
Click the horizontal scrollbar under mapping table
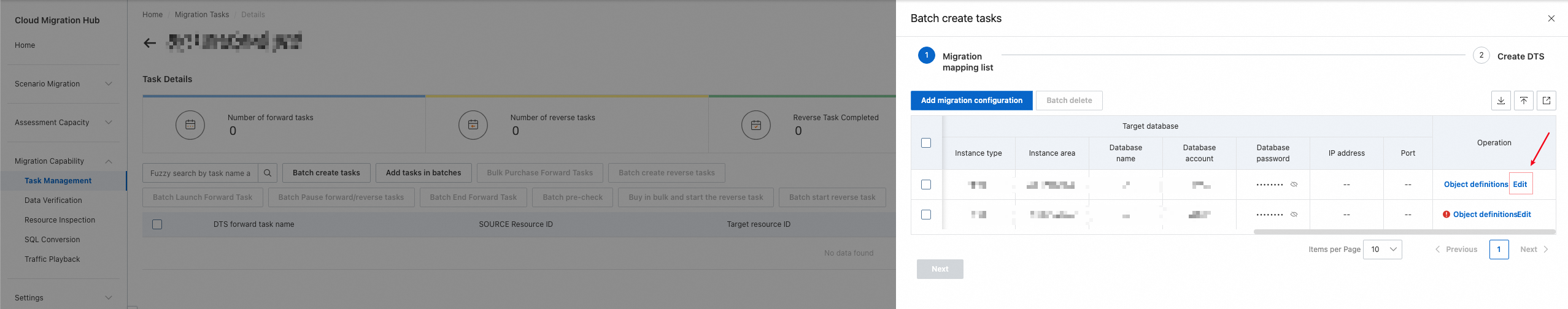1404,232
